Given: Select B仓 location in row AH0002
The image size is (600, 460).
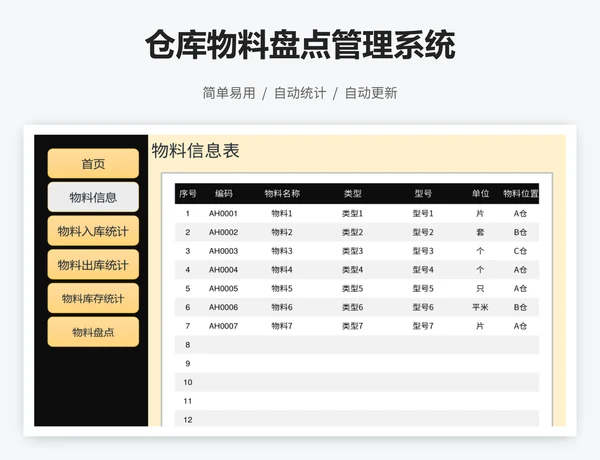Looking at the screenshot, I should [520, 232].
